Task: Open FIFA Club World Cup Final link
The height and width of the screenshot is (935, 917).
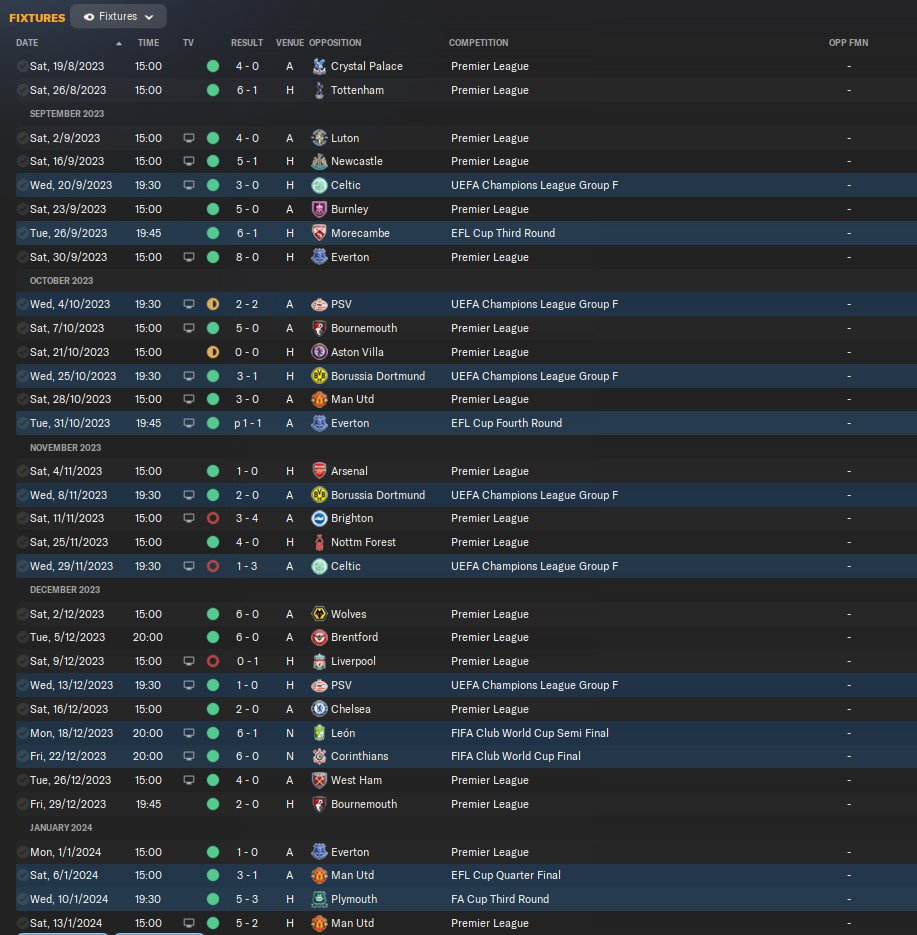Action: (x=516, y=756)
